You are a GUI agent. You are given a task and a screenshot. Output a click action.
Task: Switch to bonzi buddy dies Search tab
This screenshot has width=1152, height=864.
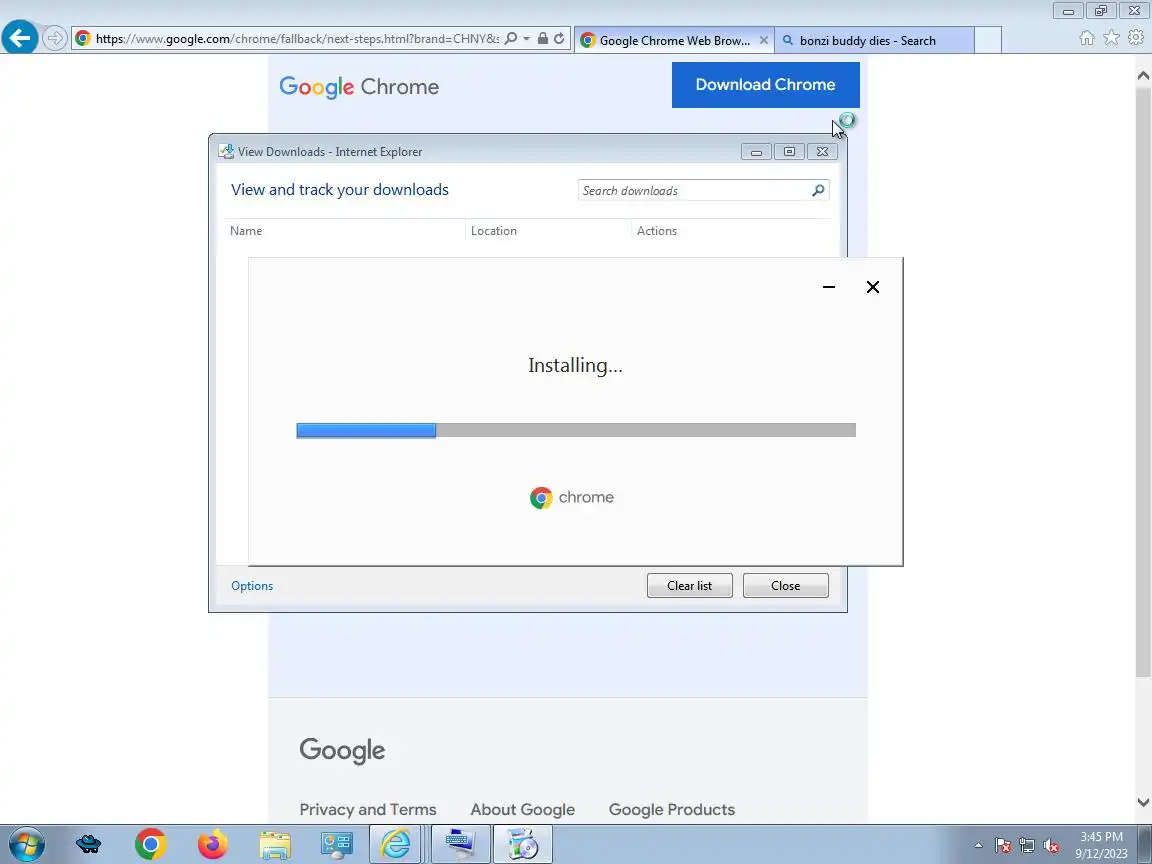[x=874, y=40]
